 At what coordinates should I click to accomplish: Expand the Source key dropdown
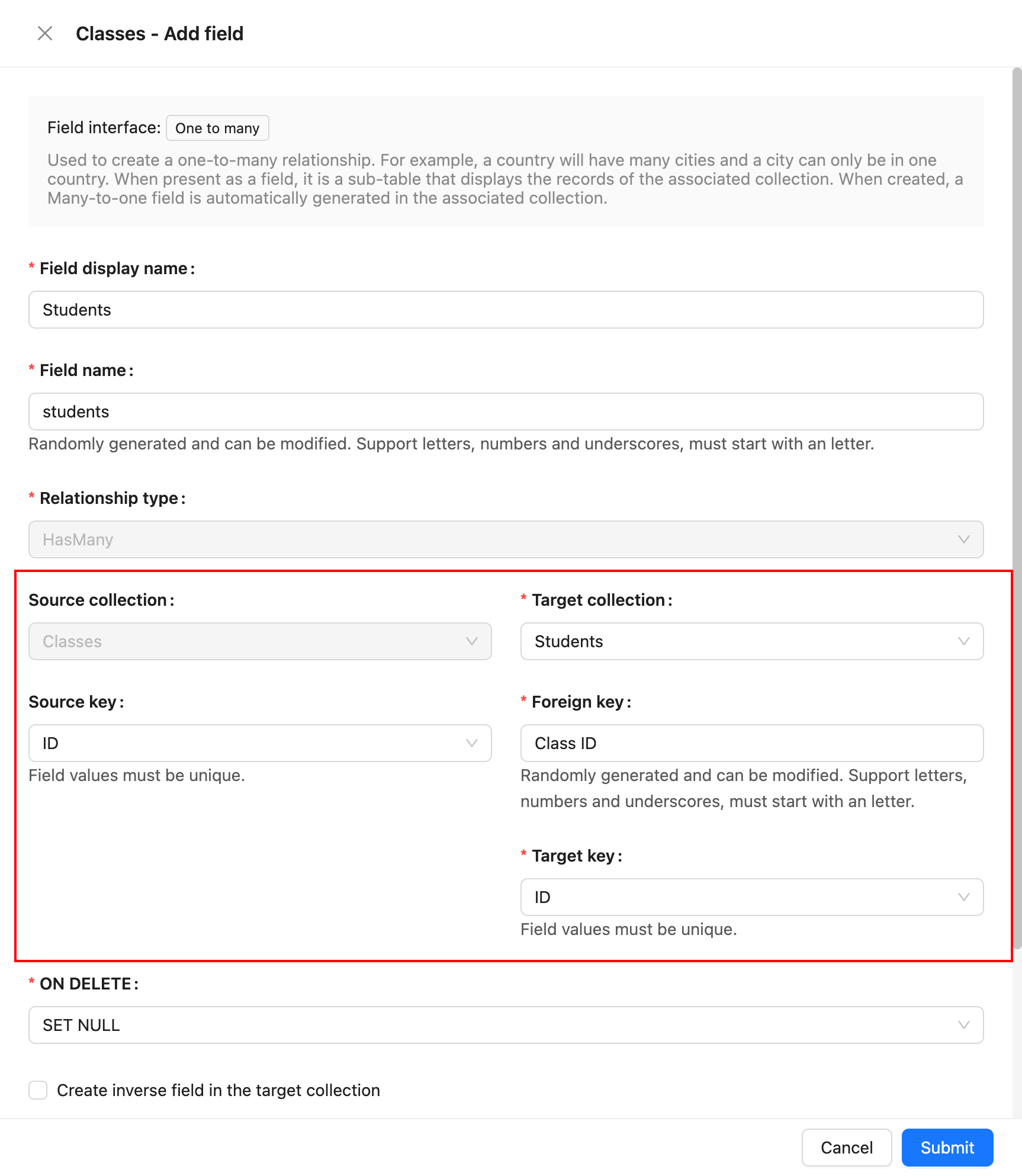249,743
